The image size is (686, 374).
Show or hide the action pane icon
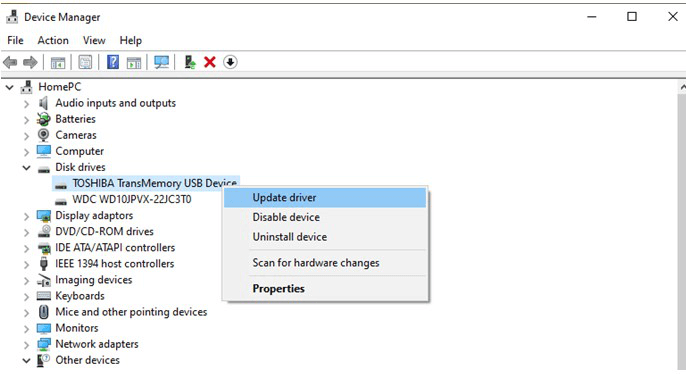click(x=134, y=63)
